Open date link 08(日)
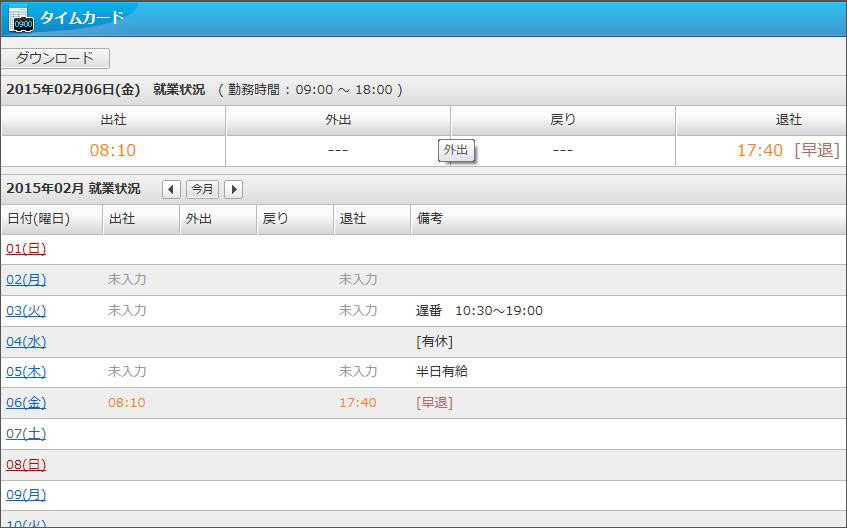847x528 pixels. coord(26,465)
